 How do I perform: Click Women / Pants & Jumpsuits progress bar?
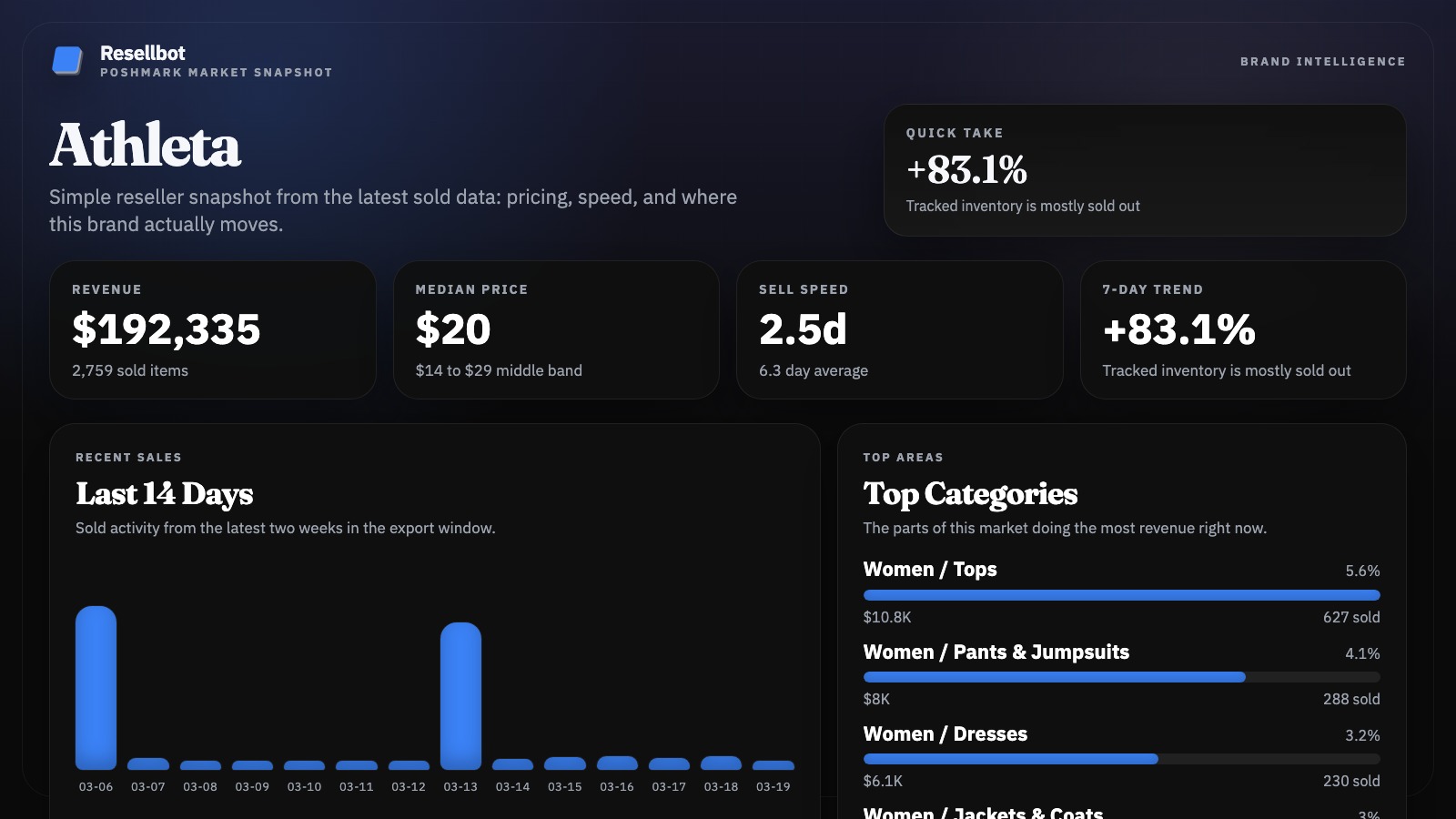click(x=1121, y=677)
